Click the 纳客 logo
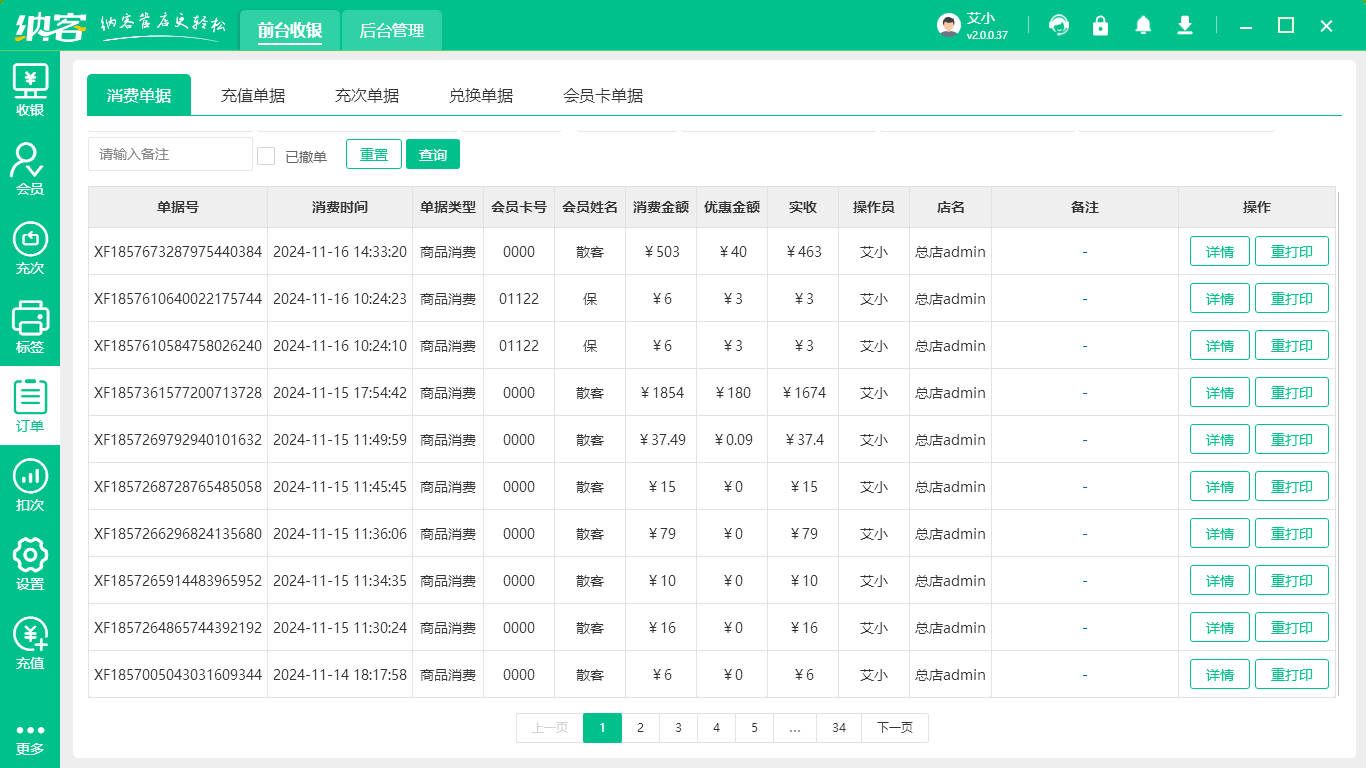This screenshot has width=1366, height=768. (51, 26)
